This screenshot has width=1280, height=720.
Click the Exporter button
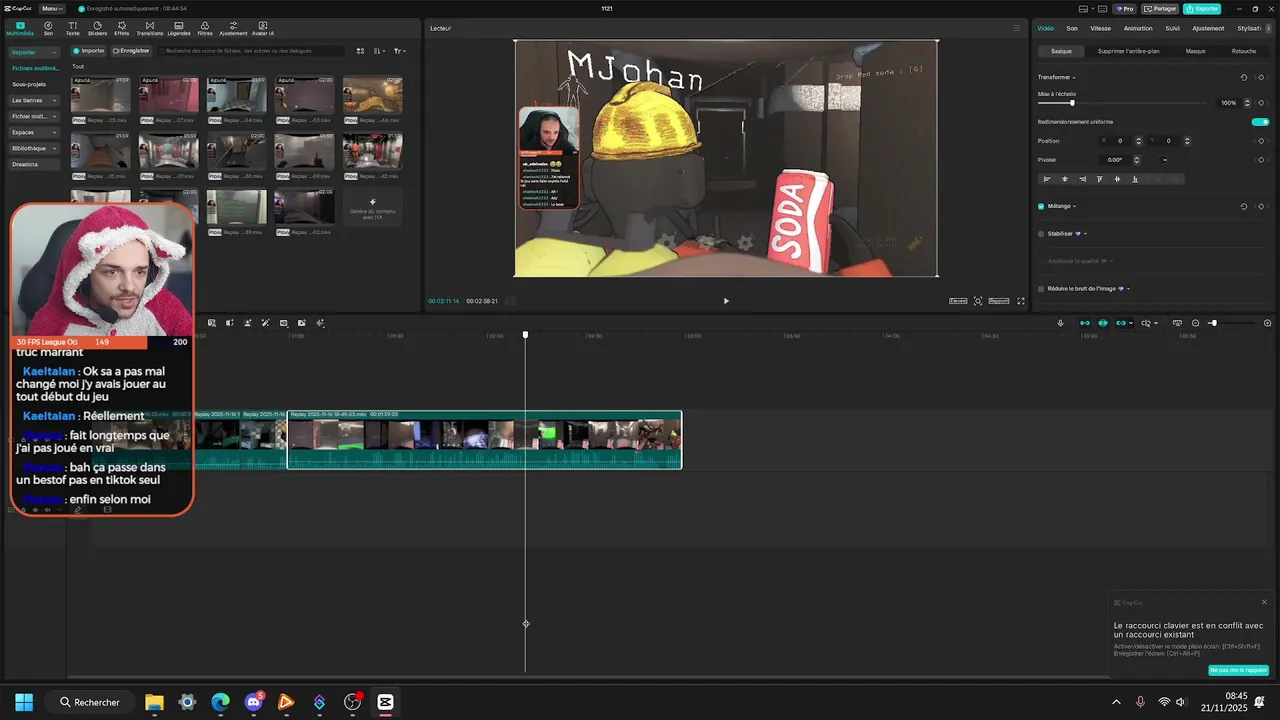pyautogui.click(x=1202, y=8)
